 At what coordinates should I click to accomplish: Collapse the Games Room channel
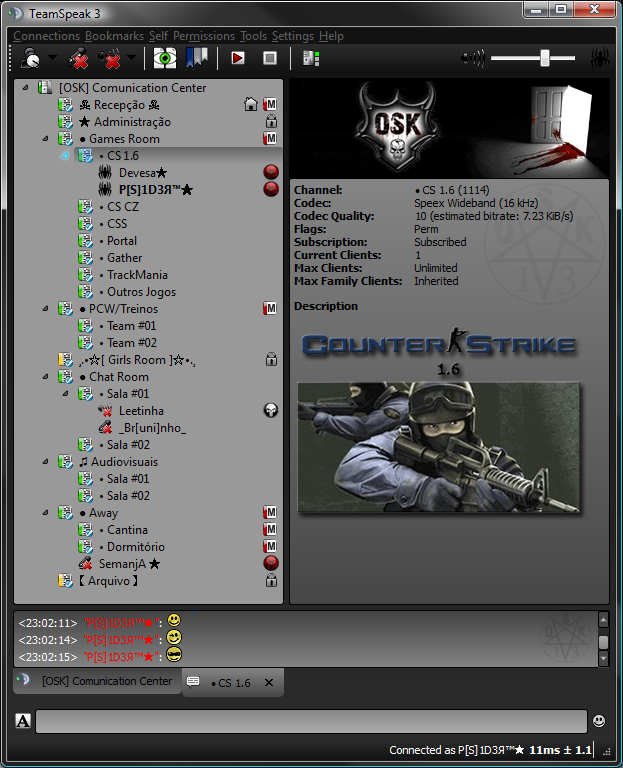(46, 139)
